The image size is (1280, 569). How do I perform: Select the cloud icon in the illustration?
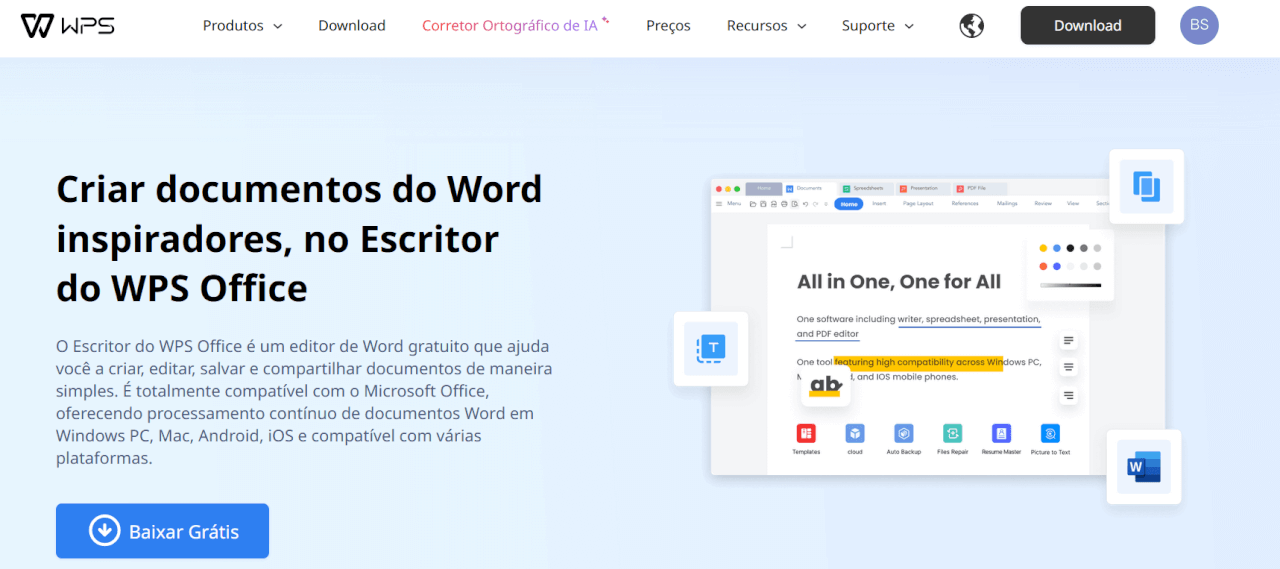pos(855,433)
